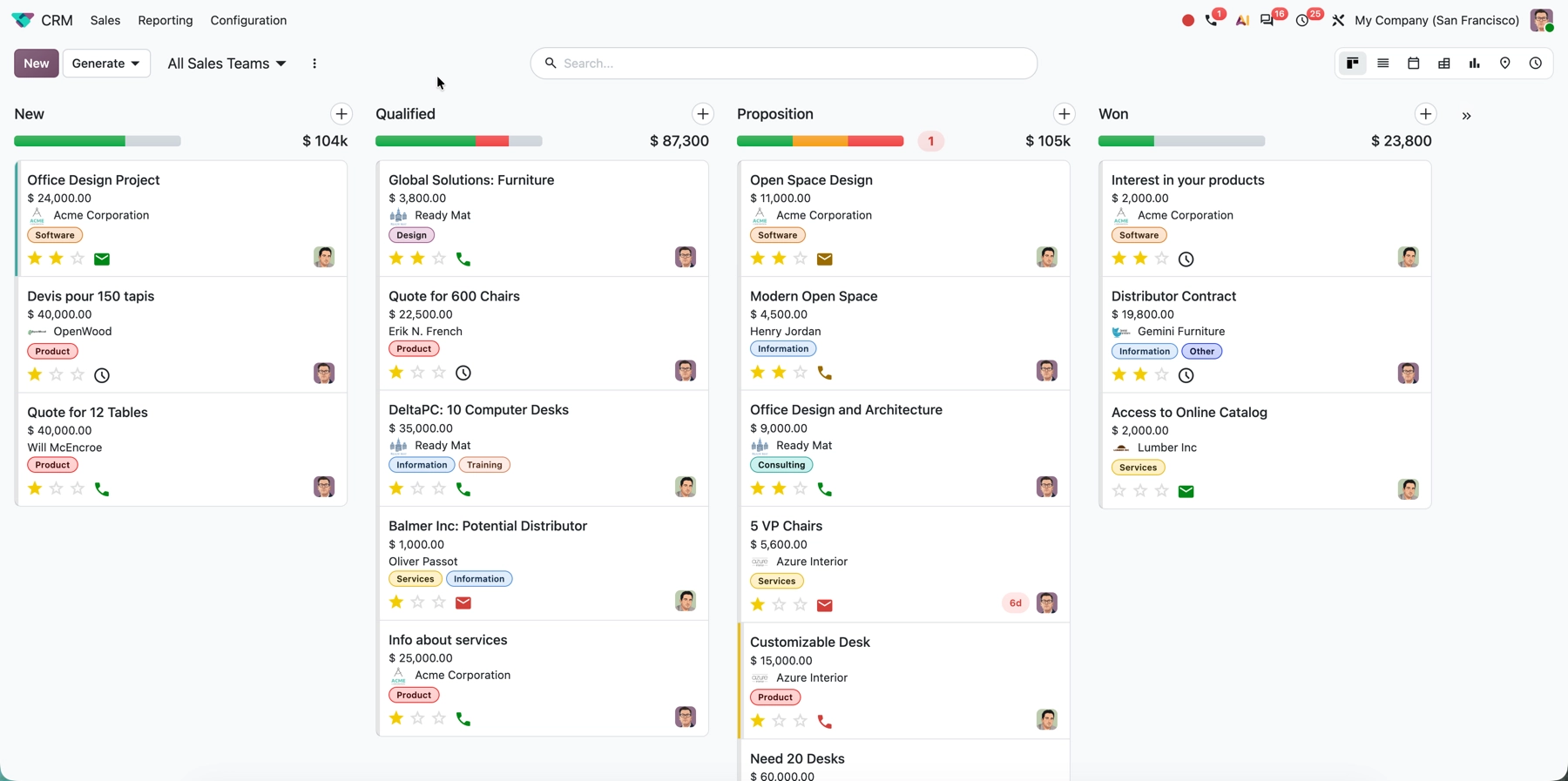Open the Quote for 600 Chairs card

click(x=542, y=333)
